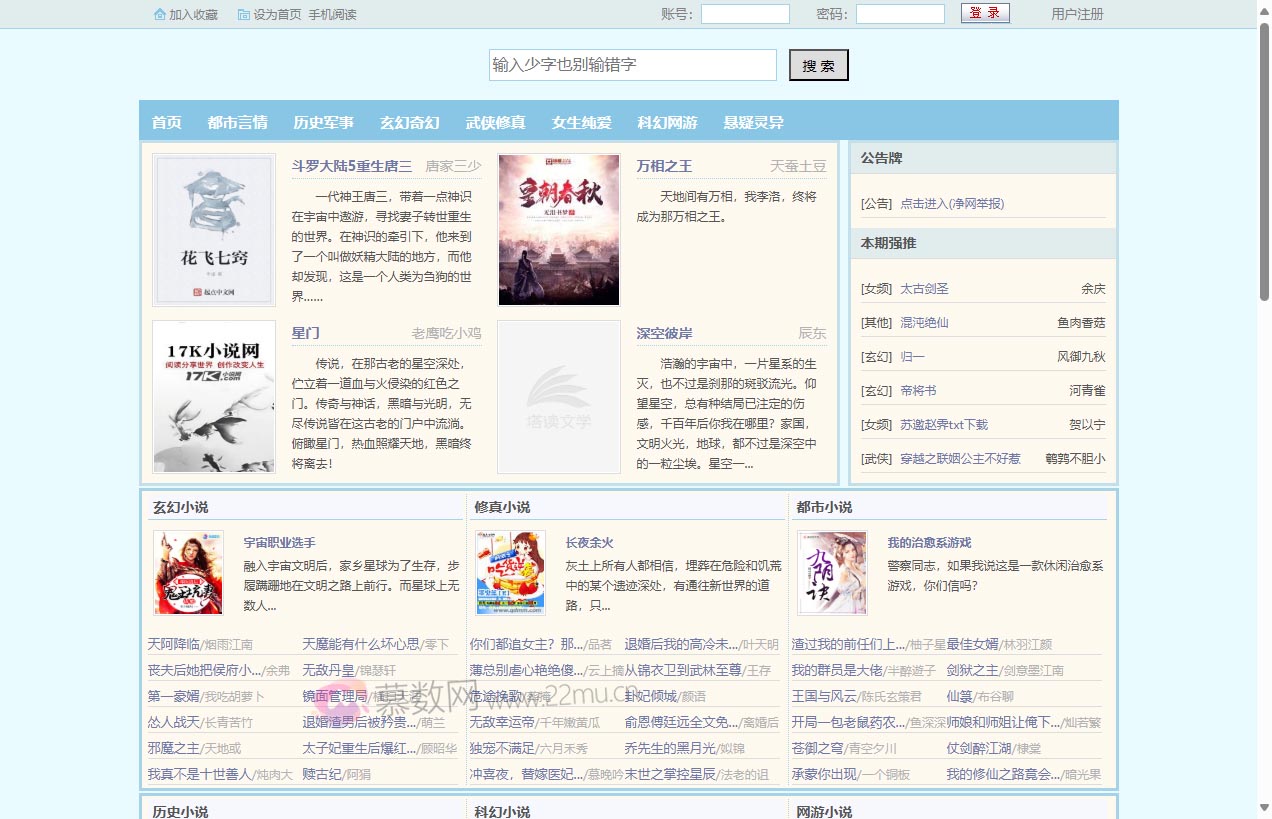1272x819 pixels.
Task: Click the 宇宙职业选手 cover thumbnail
Action: pyautogui.click(x=188, y=572)
